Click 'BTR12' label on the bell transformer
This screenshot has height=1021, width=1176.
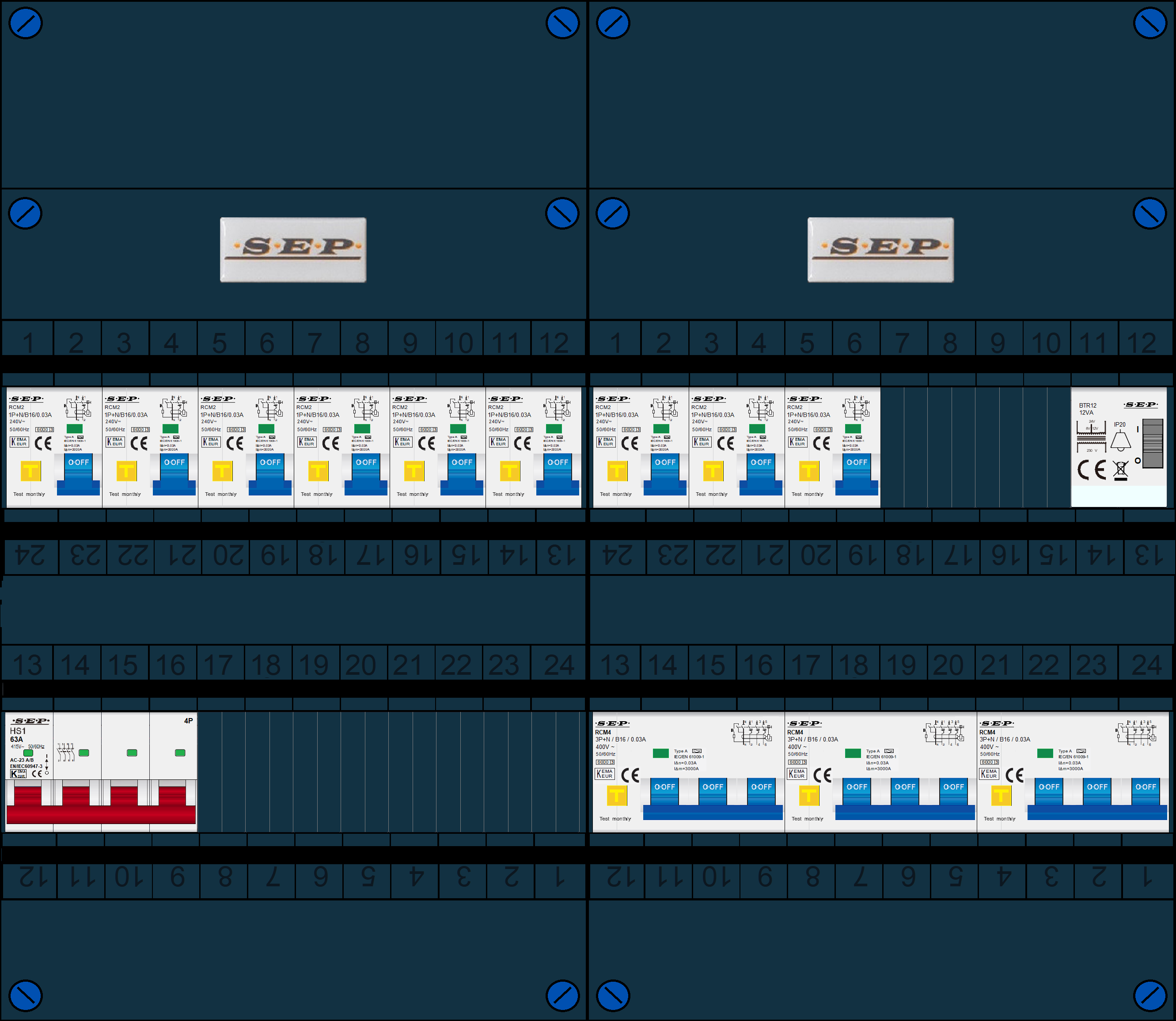(x=1088, y=406)
